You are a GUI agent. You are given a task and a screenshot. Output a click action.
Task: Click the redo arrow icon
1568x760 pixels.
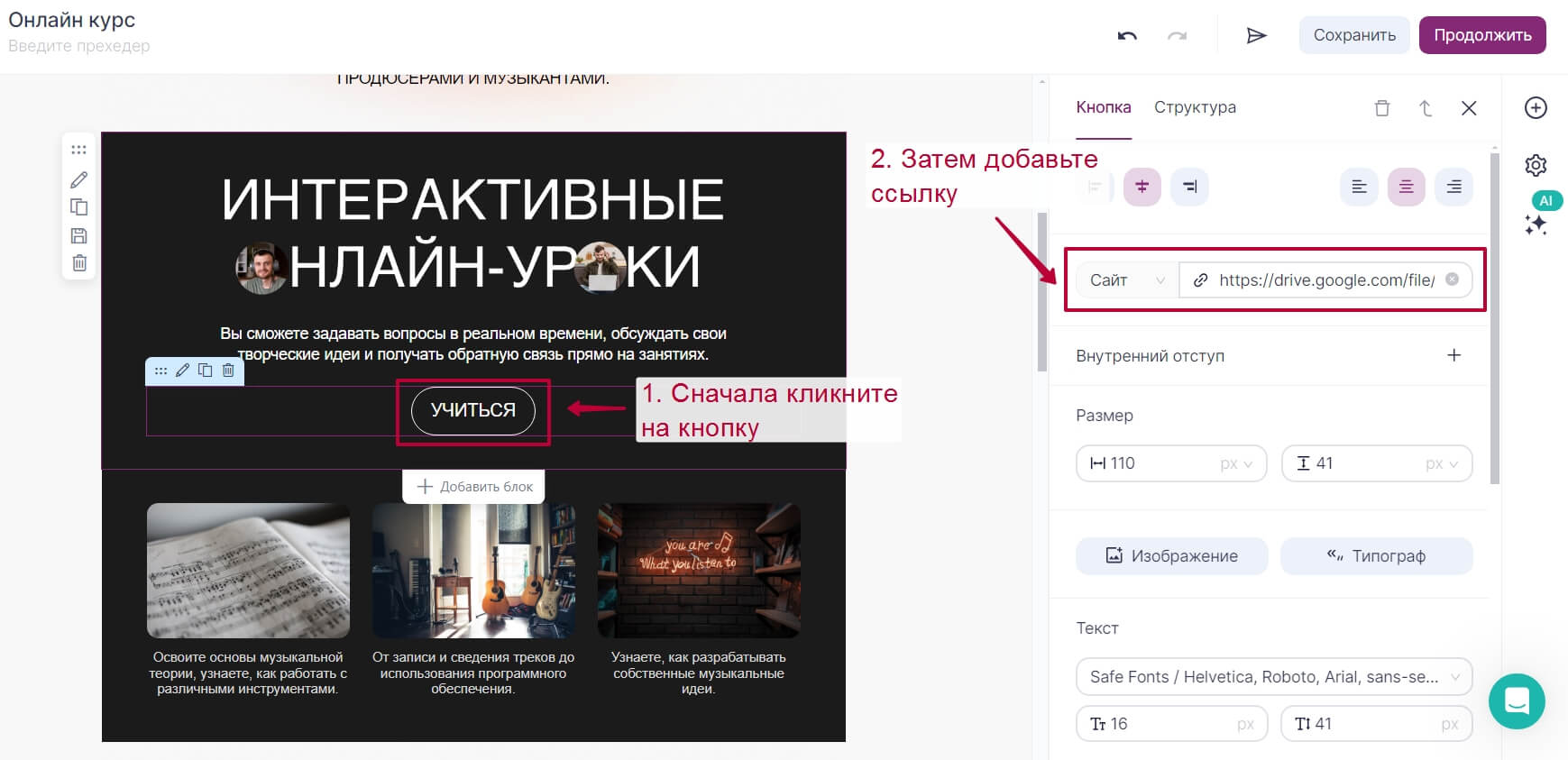[1177, 35]
